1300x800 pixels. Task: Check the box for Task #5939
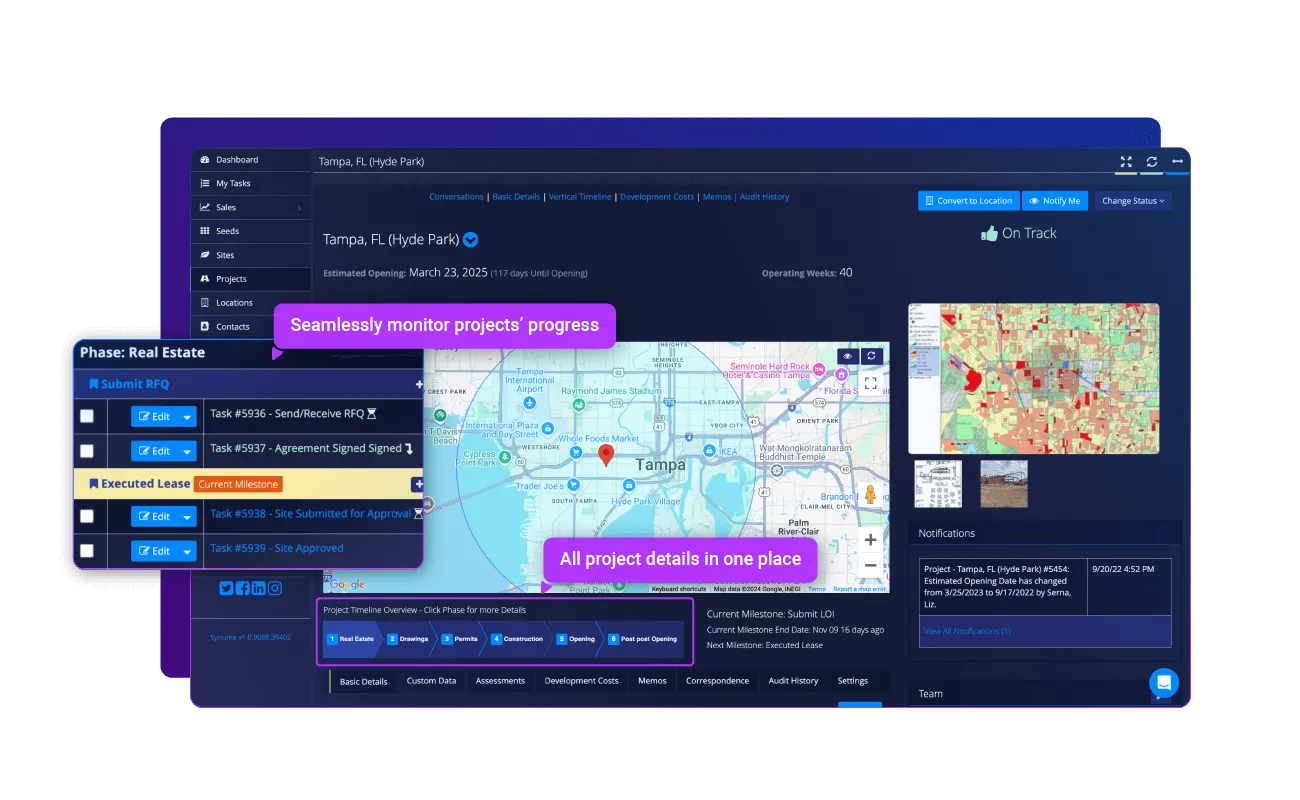[x=87, y=550]
